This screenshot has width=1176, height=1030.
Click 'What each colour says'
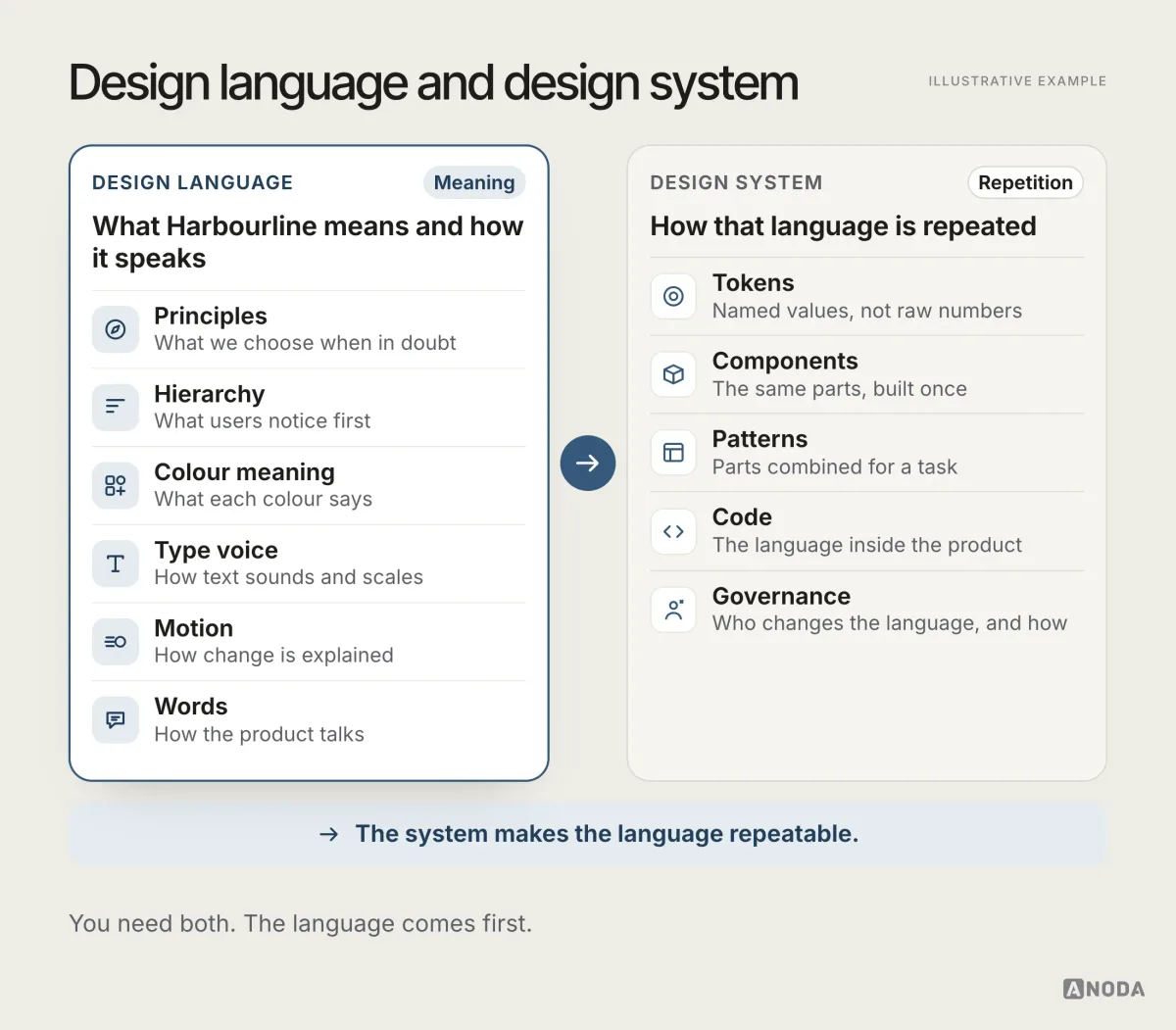pos(264,500)
